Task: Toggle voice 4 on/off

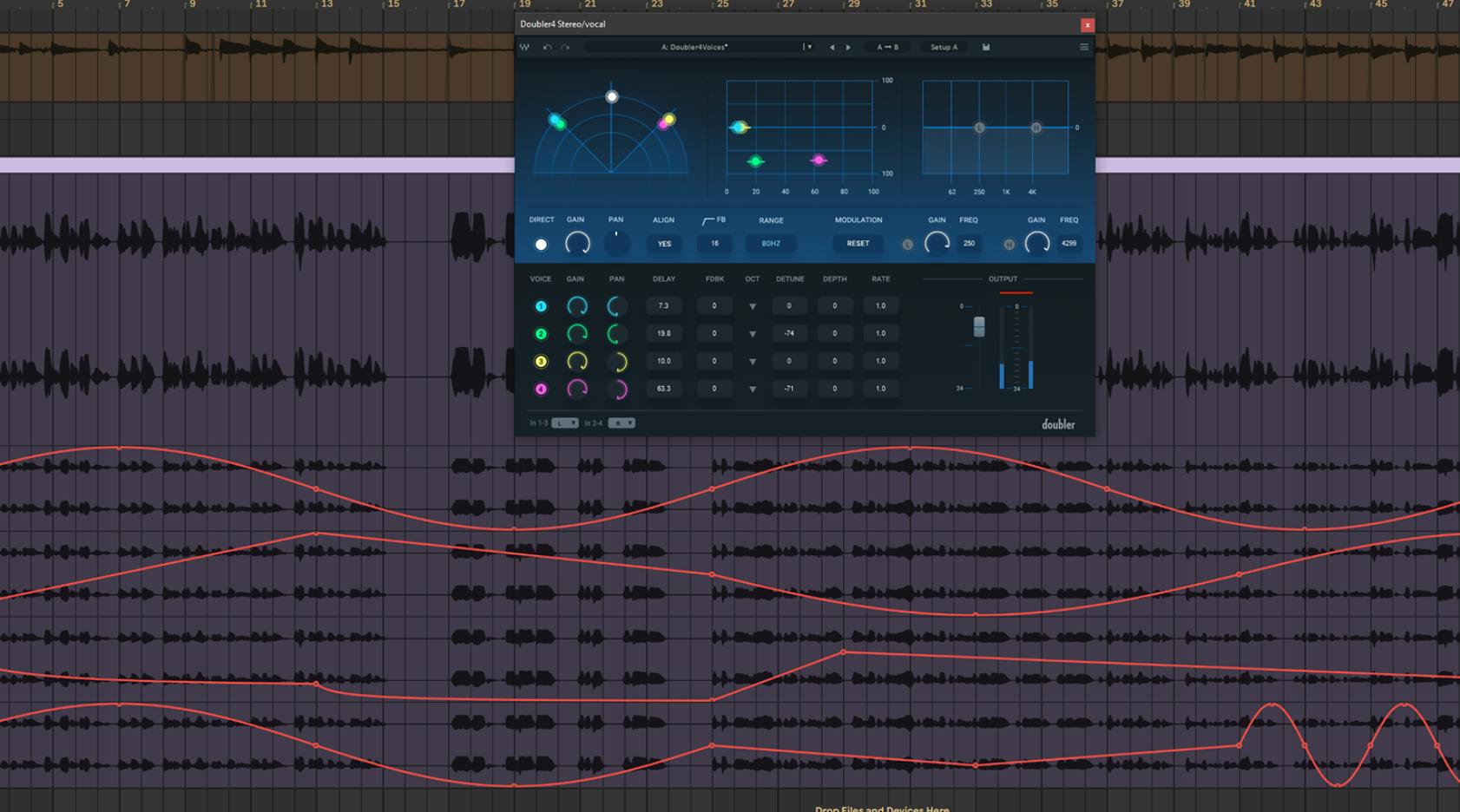Action: pyautogui.click(x=541, y=390)
